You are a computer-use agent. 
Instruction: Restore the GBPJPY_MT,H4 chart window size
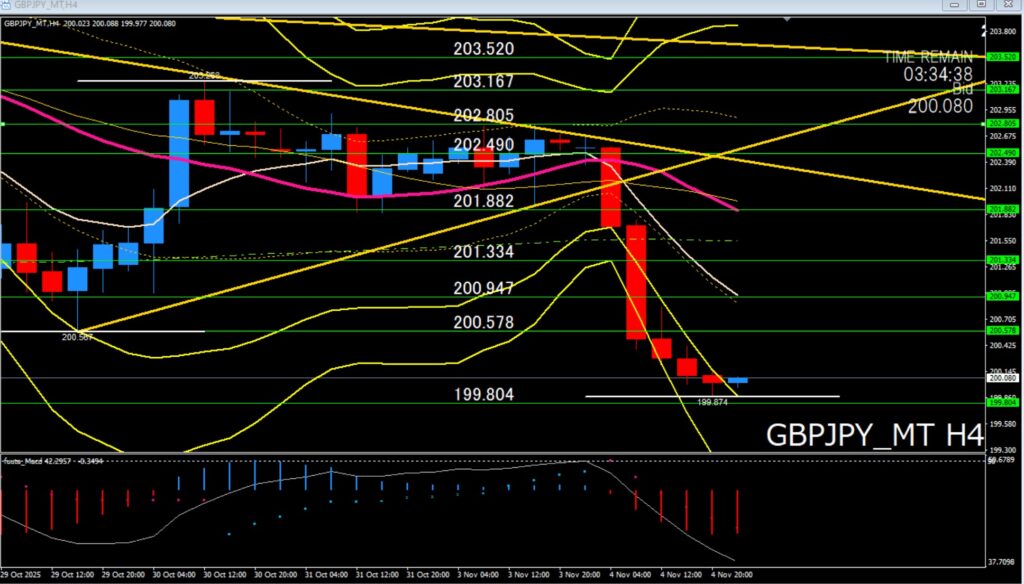click(980, 5)
